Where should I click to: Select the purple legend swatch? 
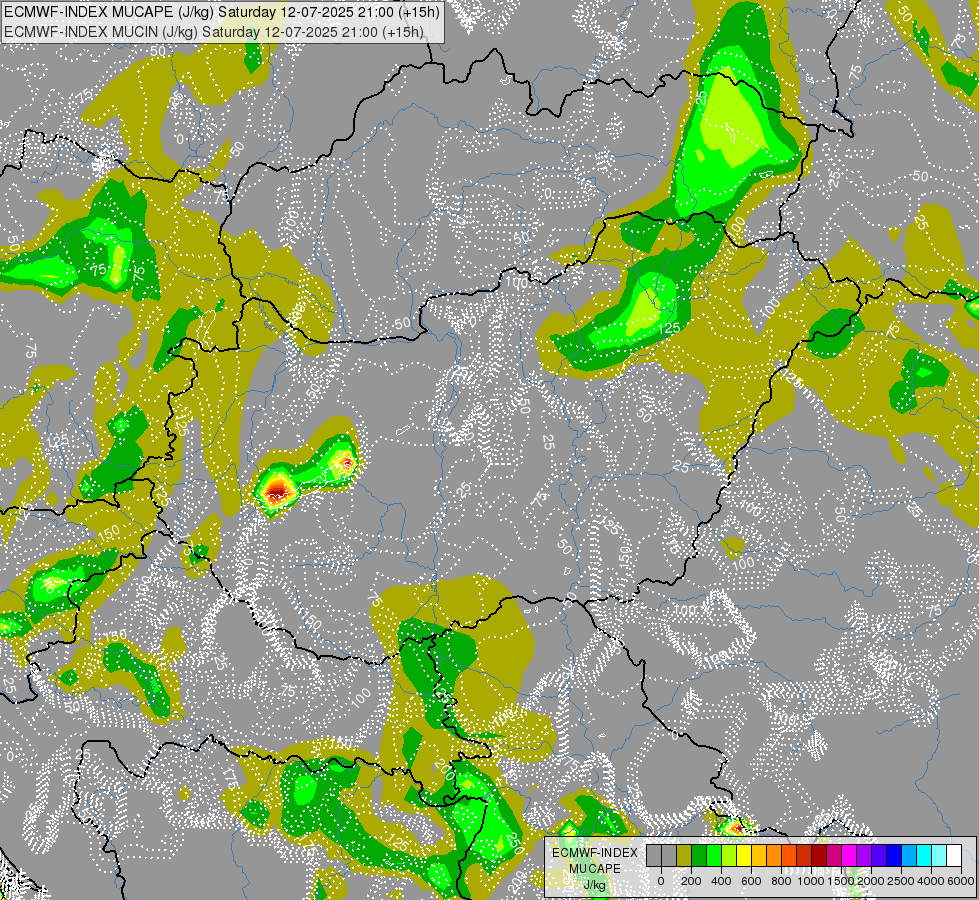(x=865, y=855)
